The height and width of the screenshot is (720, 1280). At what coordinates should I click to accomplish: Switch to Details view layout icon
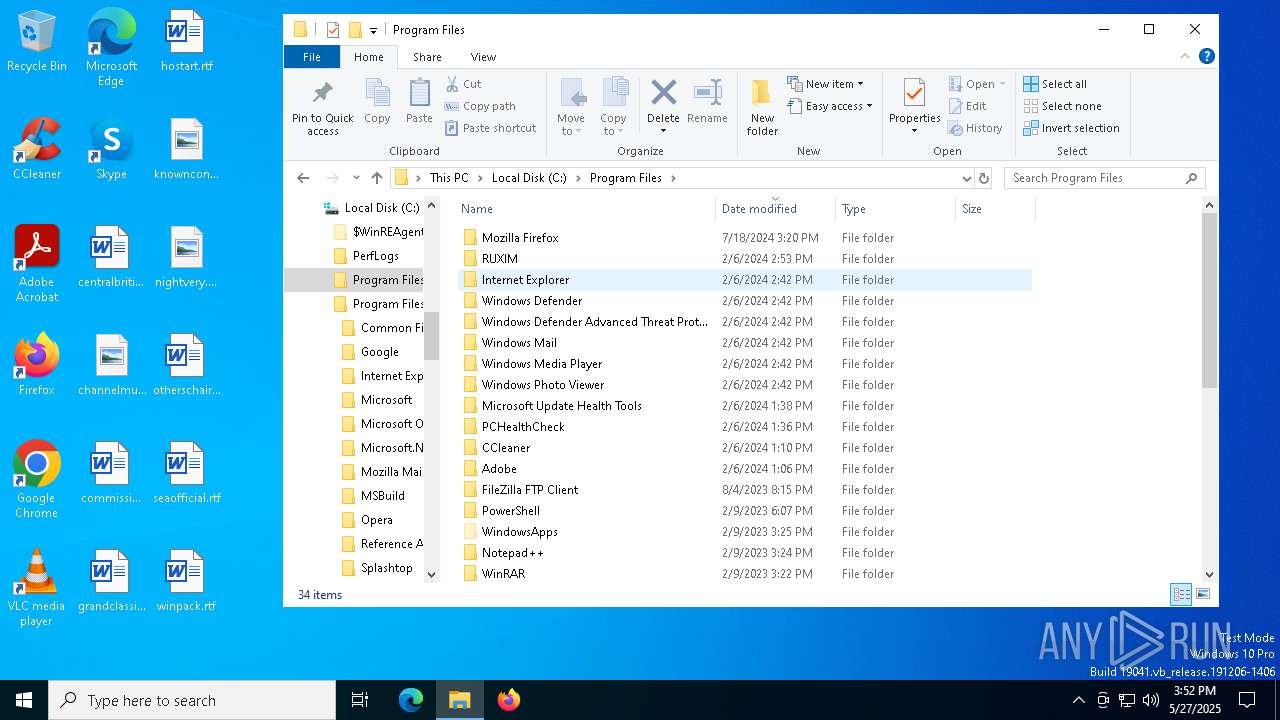point(1181,594)
